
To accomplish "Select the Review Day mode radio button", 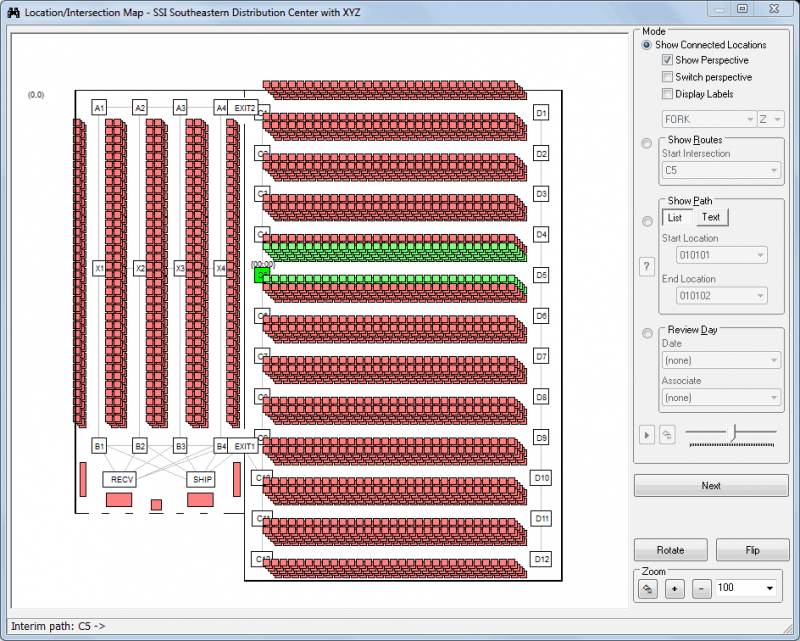I will 647,333.
